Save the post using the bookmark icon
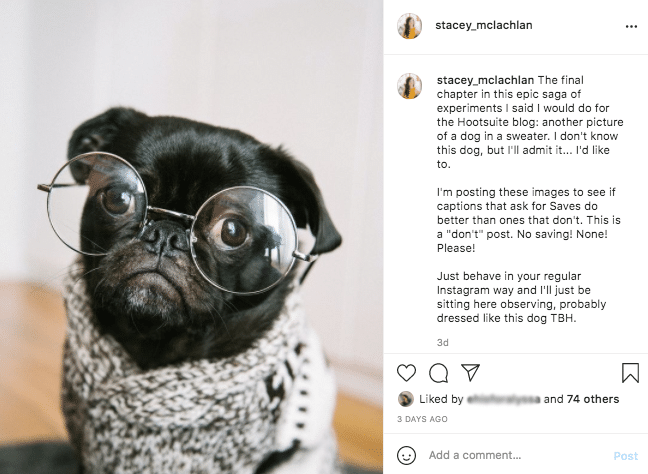 (x=630, y=372)
